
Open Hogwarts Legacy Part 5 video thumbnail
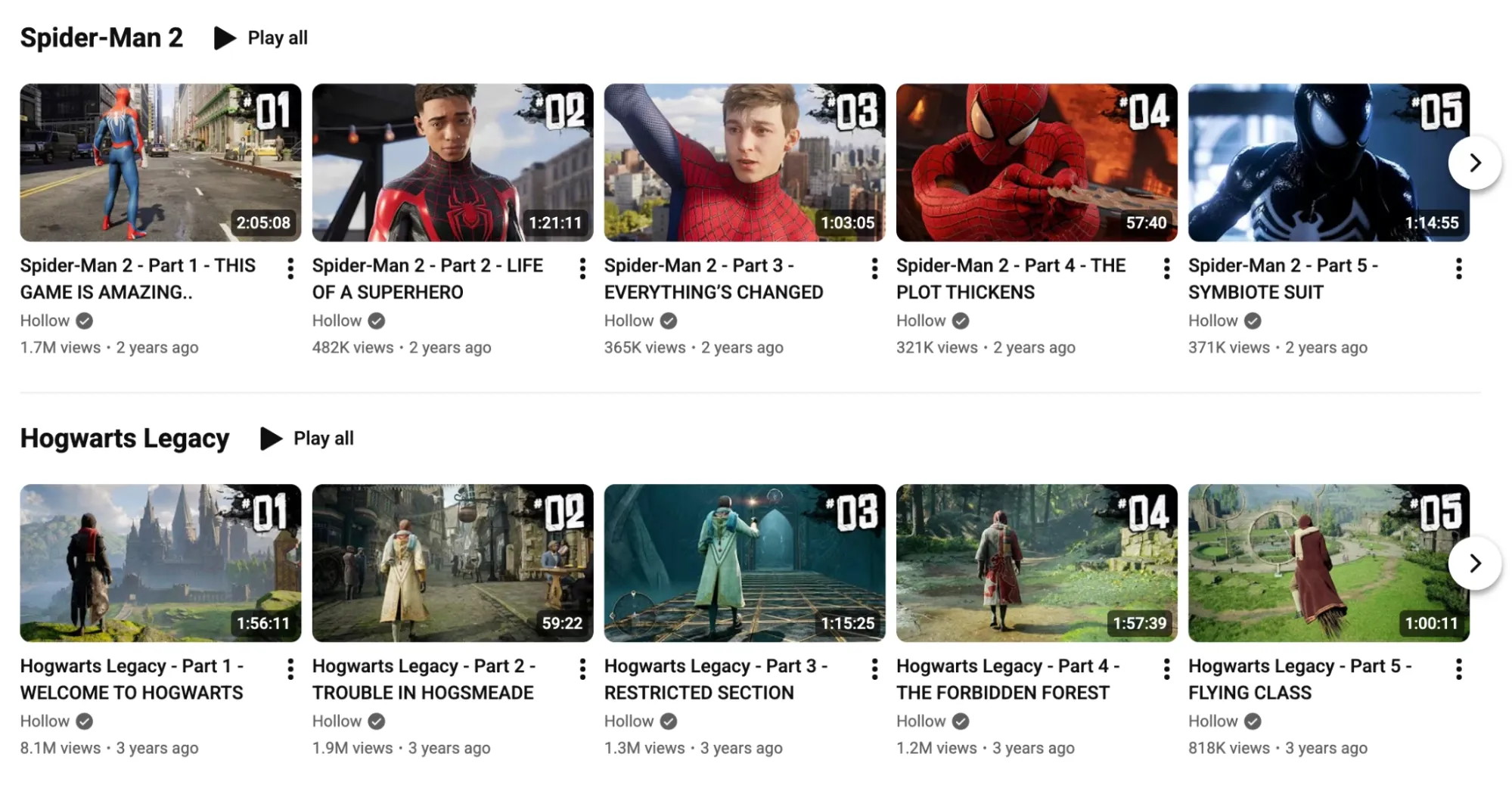1328,563
